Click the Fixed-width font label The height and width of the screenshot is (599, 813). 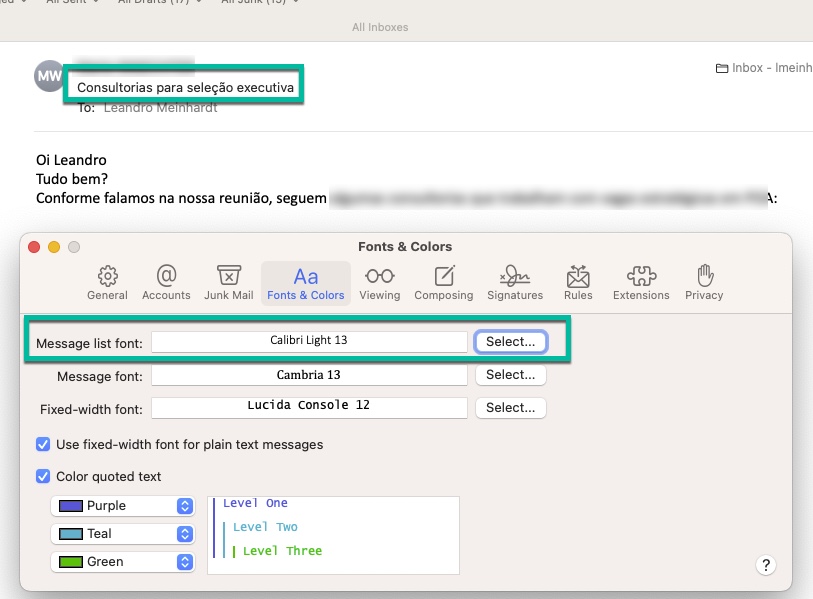click(91, 410)
